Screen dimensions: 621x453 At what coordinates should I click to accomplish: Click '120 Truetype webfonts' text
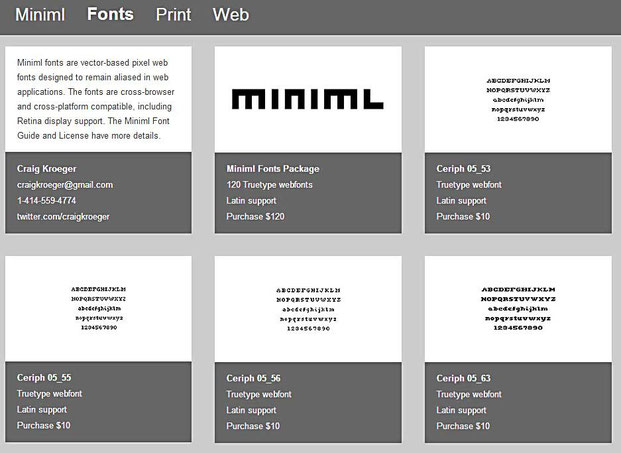click(x=269, y=185)
